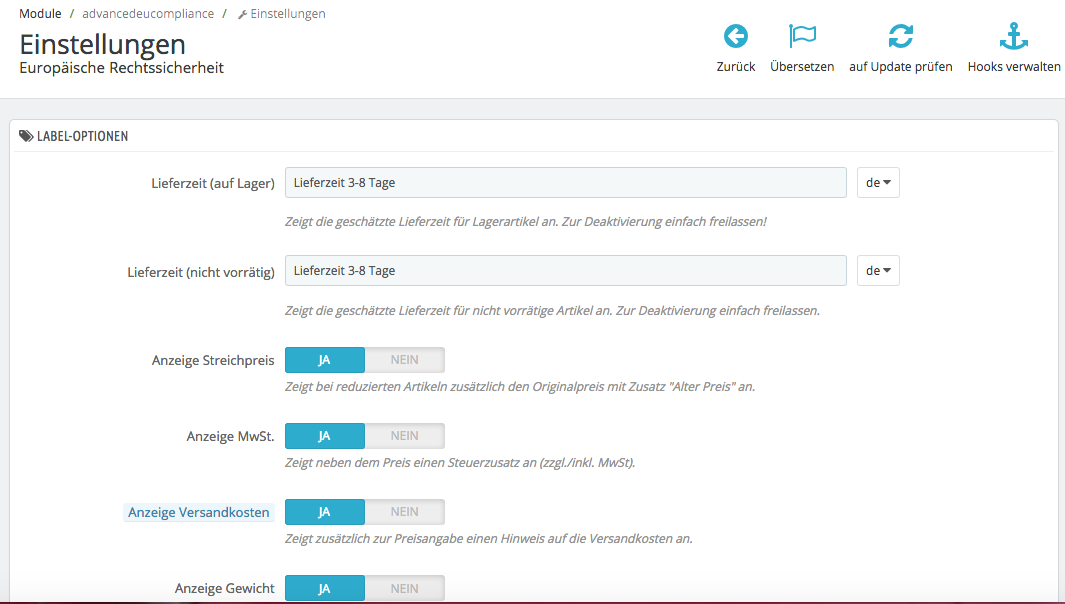1065x604 pixels.
Task: Click the Label-Optionen tag icon
Action: click(x=26, y=136)
